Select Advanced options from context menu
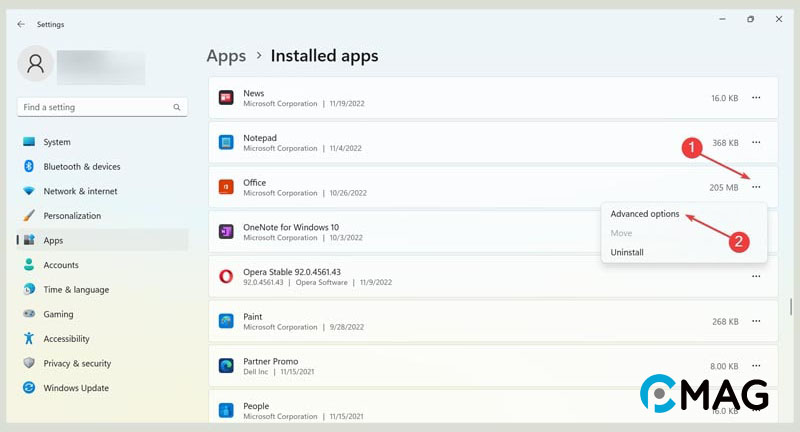This screenshot has height=432, width=800. [x=645, y=214]
